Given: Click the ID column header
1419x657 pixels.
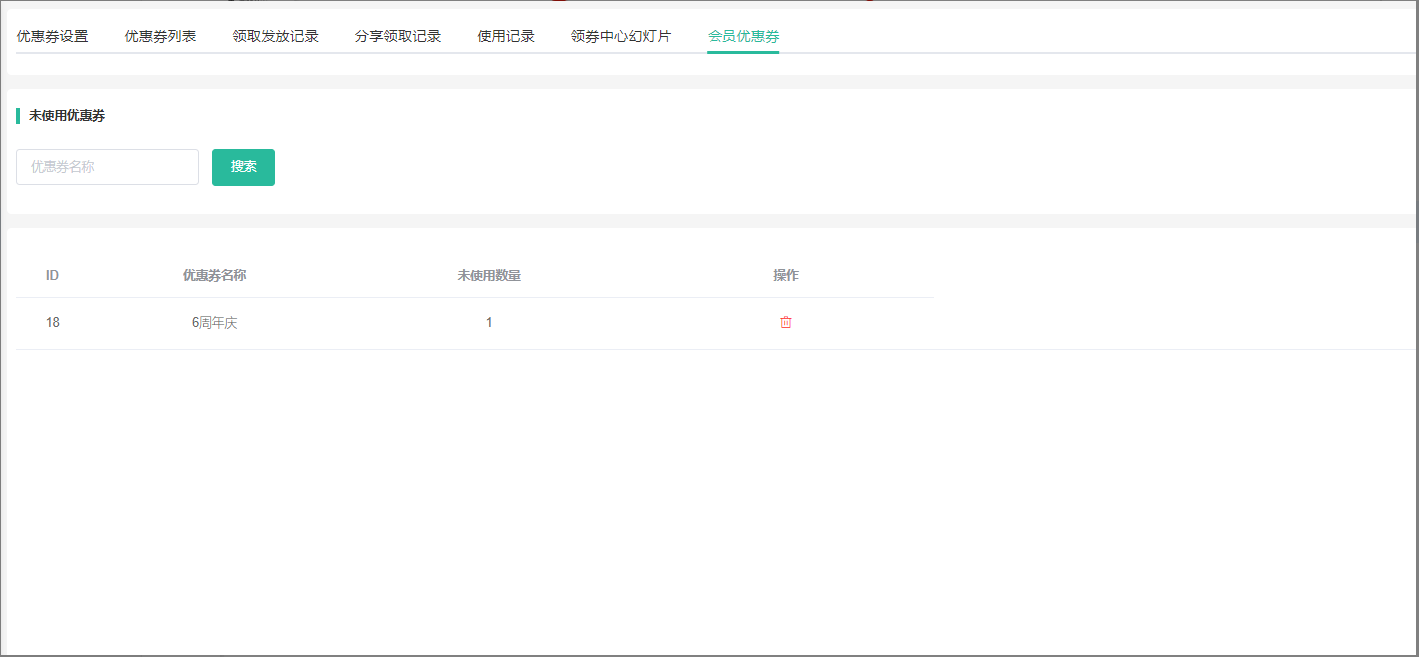Looking at the screenshot, I should coord(52,275).
